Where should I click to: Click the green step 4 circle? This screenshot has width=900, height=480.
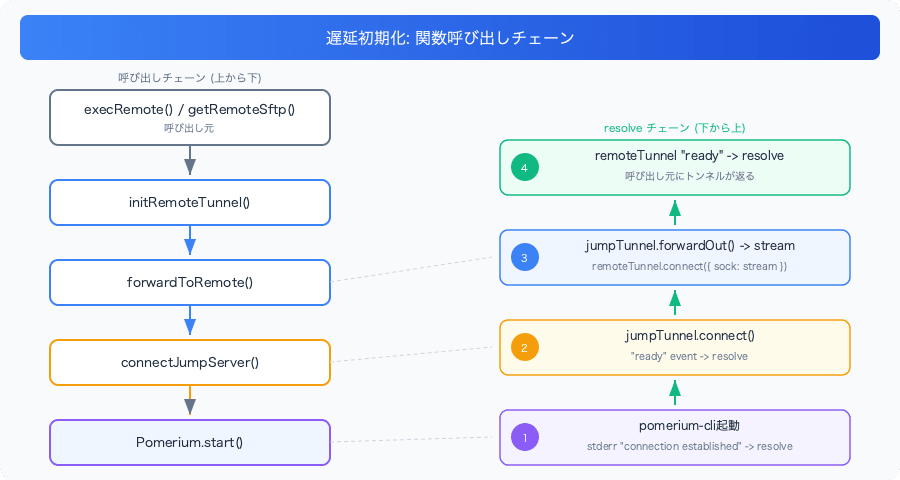[x=525, y=168]
